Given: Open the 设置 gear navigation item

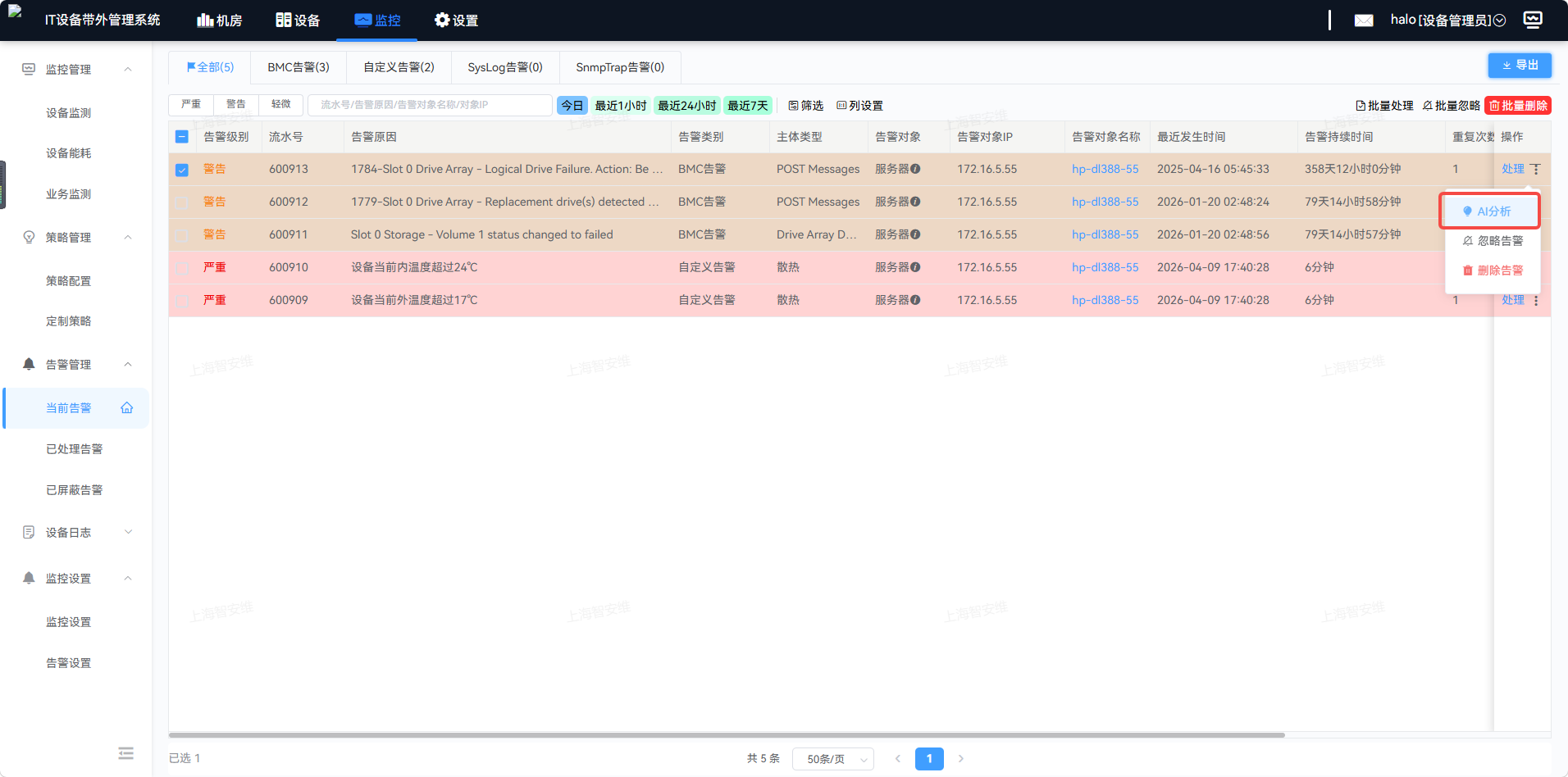Looking at the screenshot, I should pos(456,20).
